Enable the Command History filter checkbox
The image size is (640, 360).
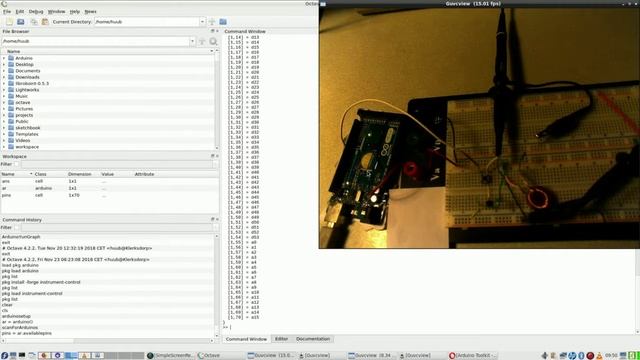(x=16, y=227)
